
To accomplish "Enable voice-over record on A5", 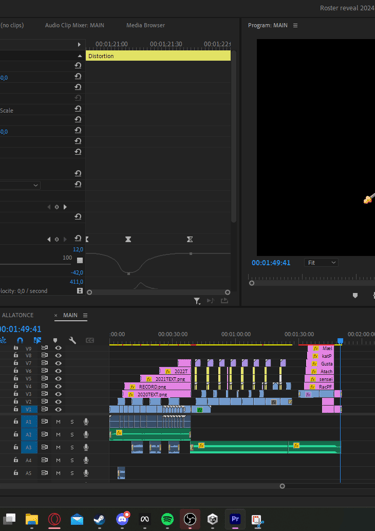I will pos(86,473).
